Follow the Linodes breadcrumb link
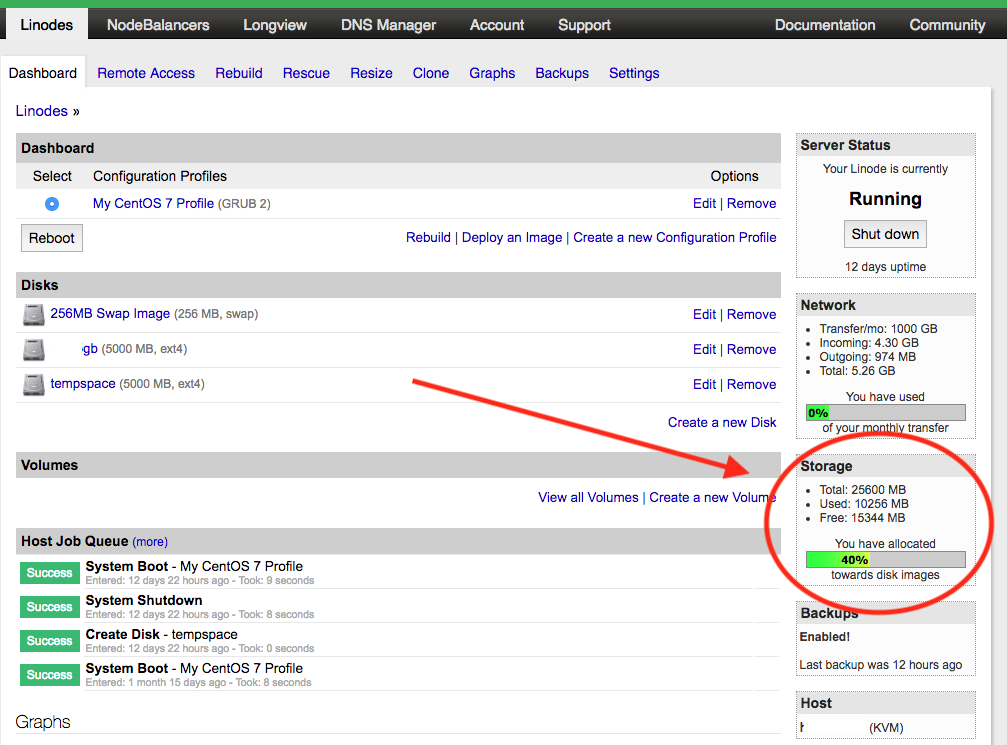This screenshot has width=1007, height=745. [42, 111]
